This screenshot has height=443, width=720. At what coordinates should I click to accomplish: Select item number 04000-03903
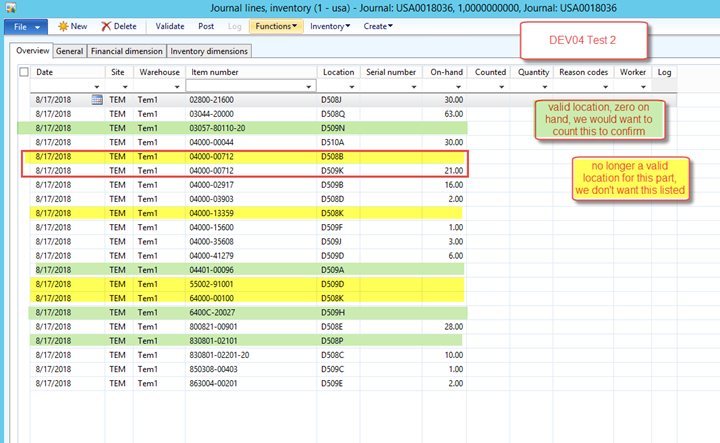click(211, 199)
